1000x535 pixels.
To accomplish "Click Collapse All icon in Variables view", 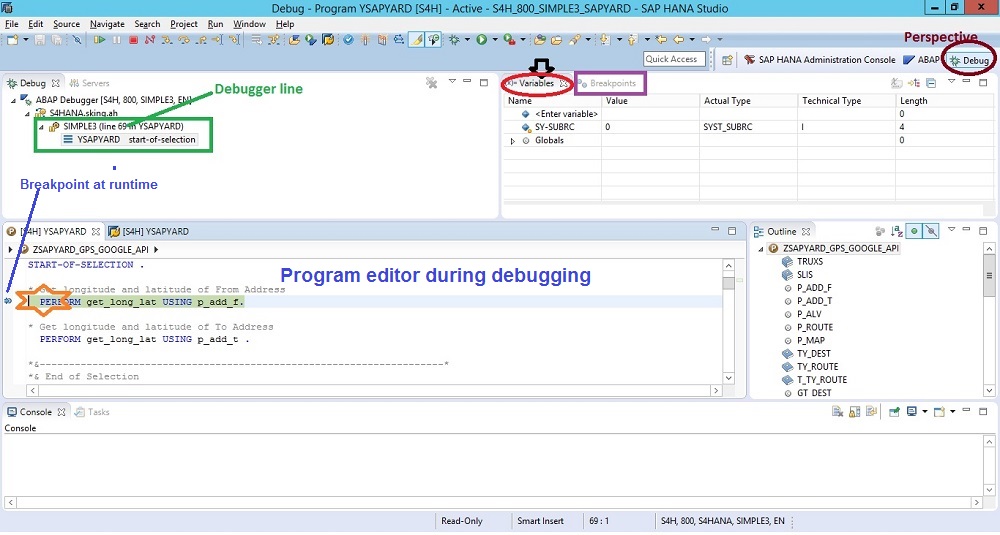I will coord(931,83).
